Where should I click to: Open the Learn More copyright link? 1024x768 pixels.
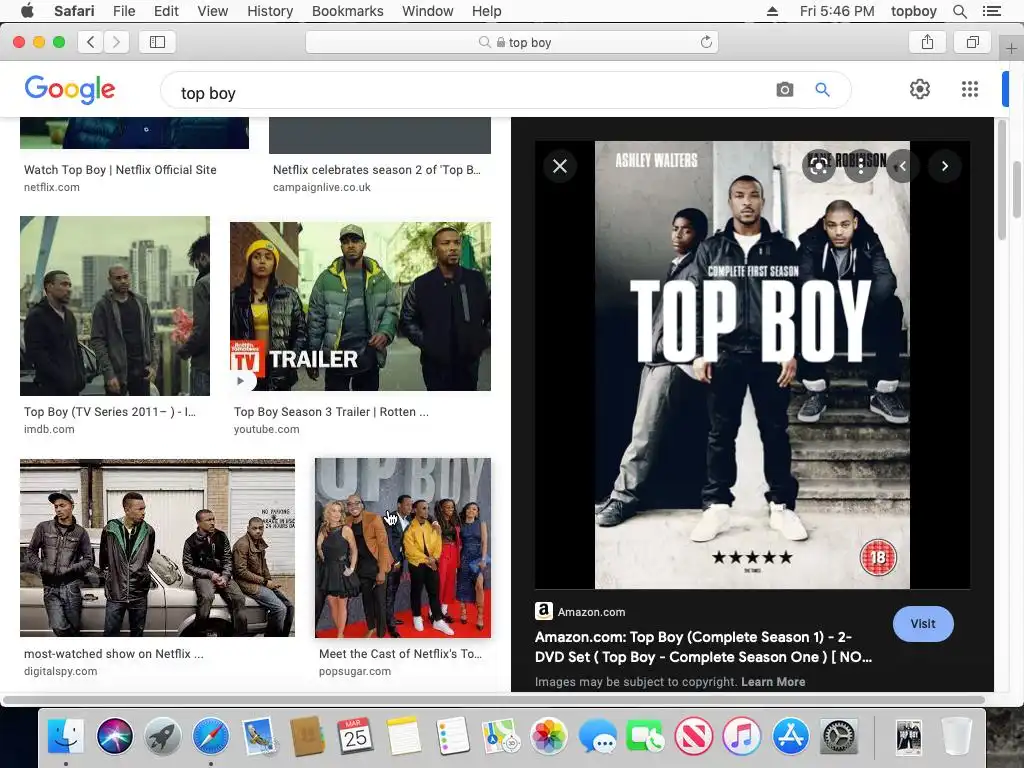[x=773, y=681]
